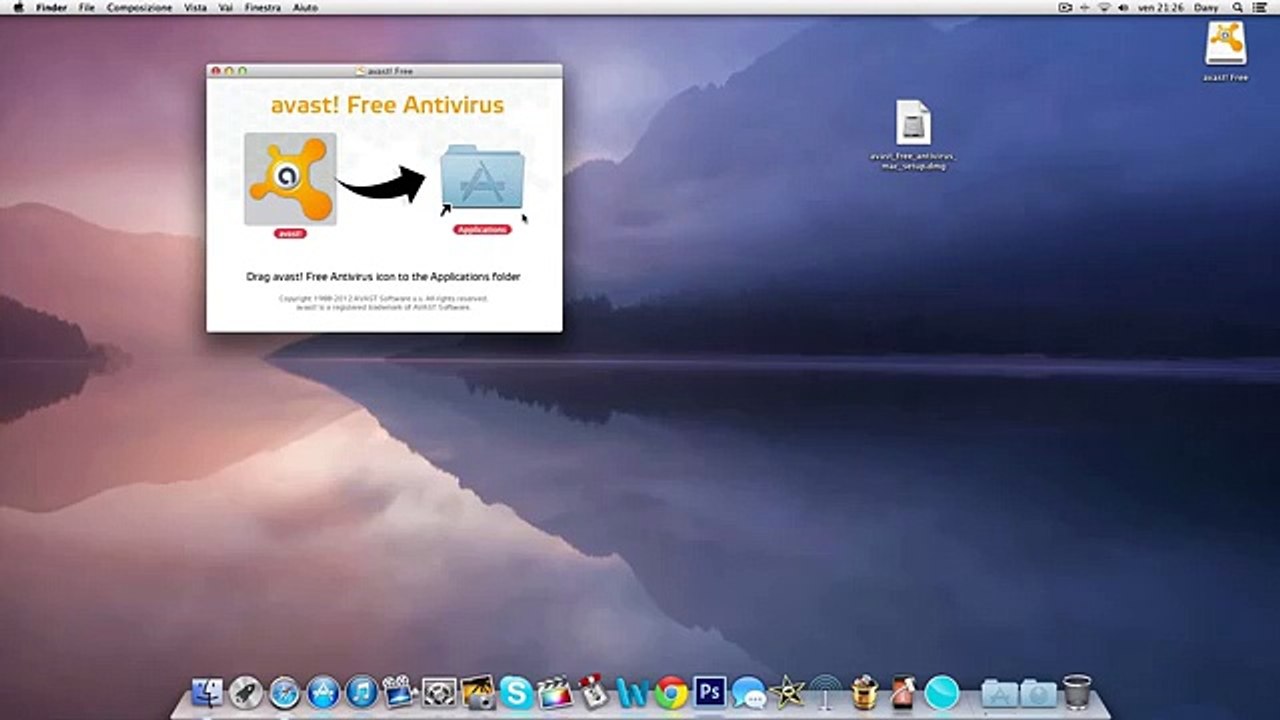Viewport: 1280px width, 720px height.
Task: Open the Trash in the dock
Action: [x=1077, y=692]
